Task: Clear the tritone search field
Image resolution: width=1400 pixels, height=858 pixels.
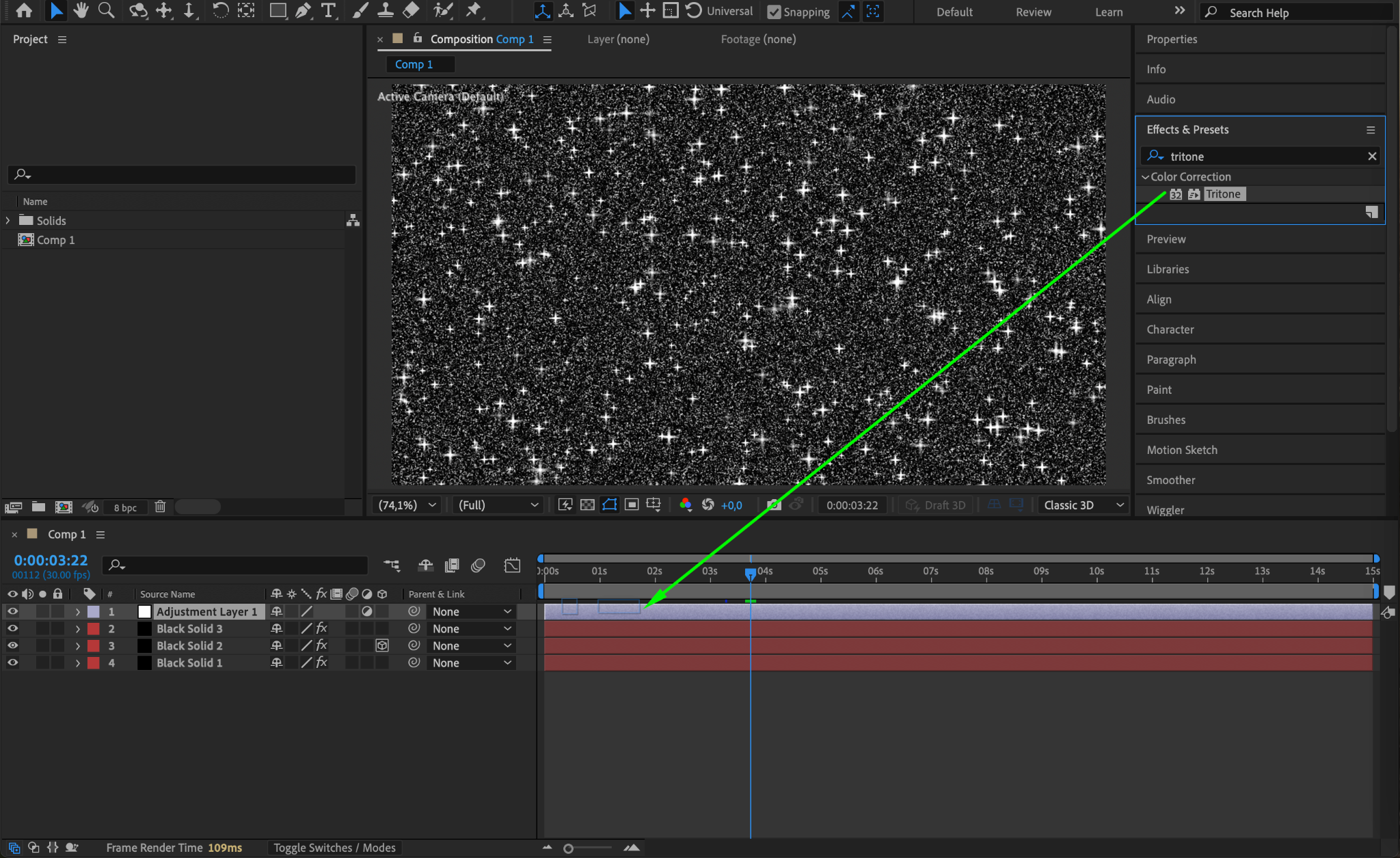Action: [1371, 157]
